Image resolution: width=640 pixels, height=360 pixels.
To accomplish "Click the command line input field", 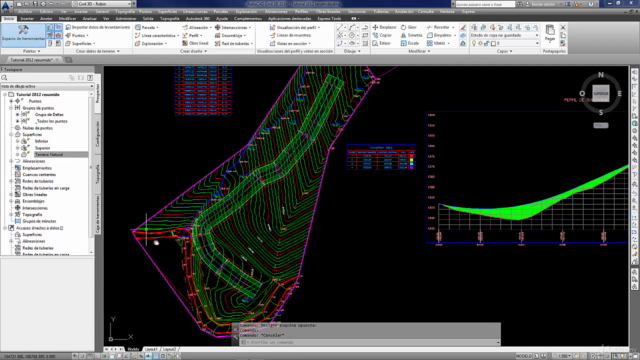I will coord(371,342).
